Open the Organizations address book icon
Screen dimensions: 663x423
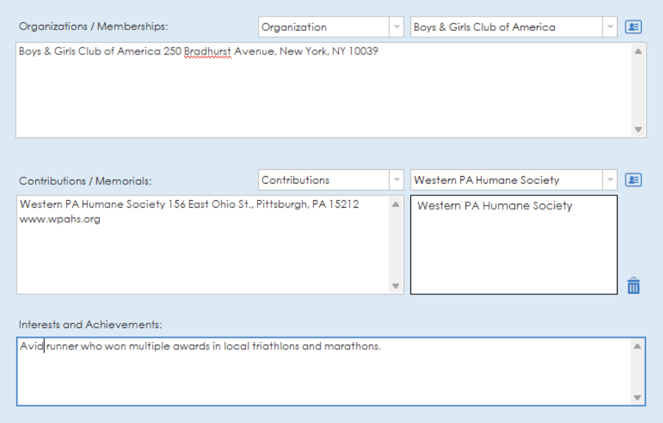point(633,27)
